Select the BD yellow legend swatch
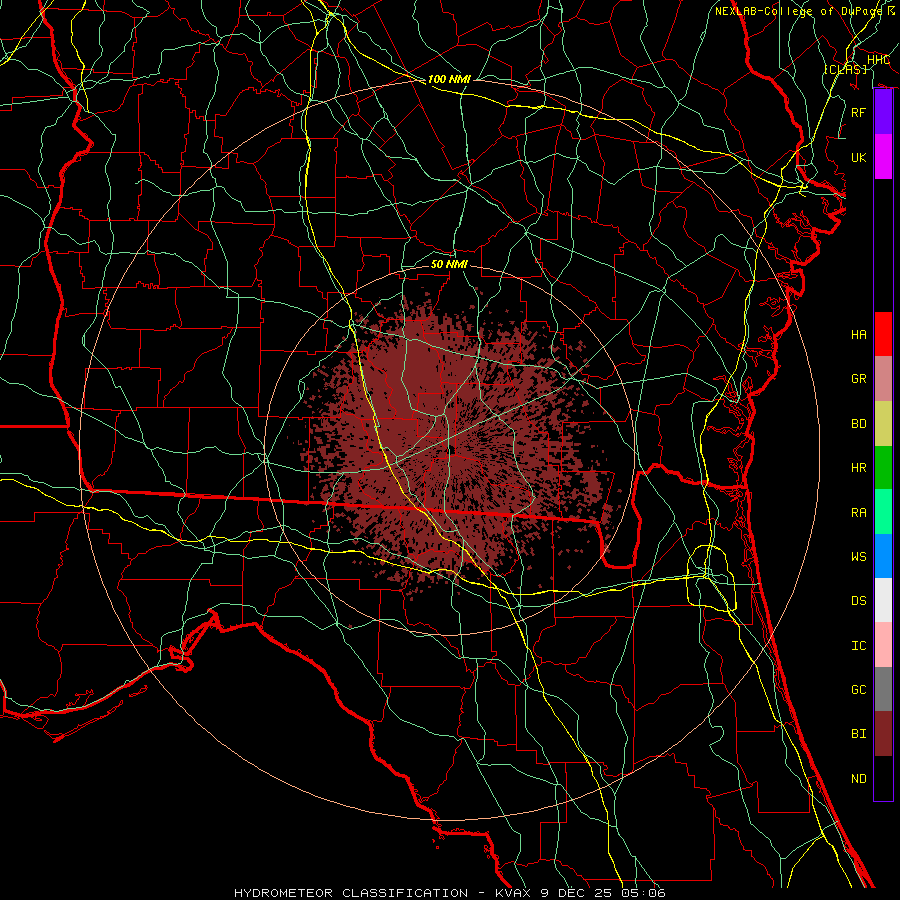Image resolution: width=900 pixels, height=900 pixels. pos(883,423)
